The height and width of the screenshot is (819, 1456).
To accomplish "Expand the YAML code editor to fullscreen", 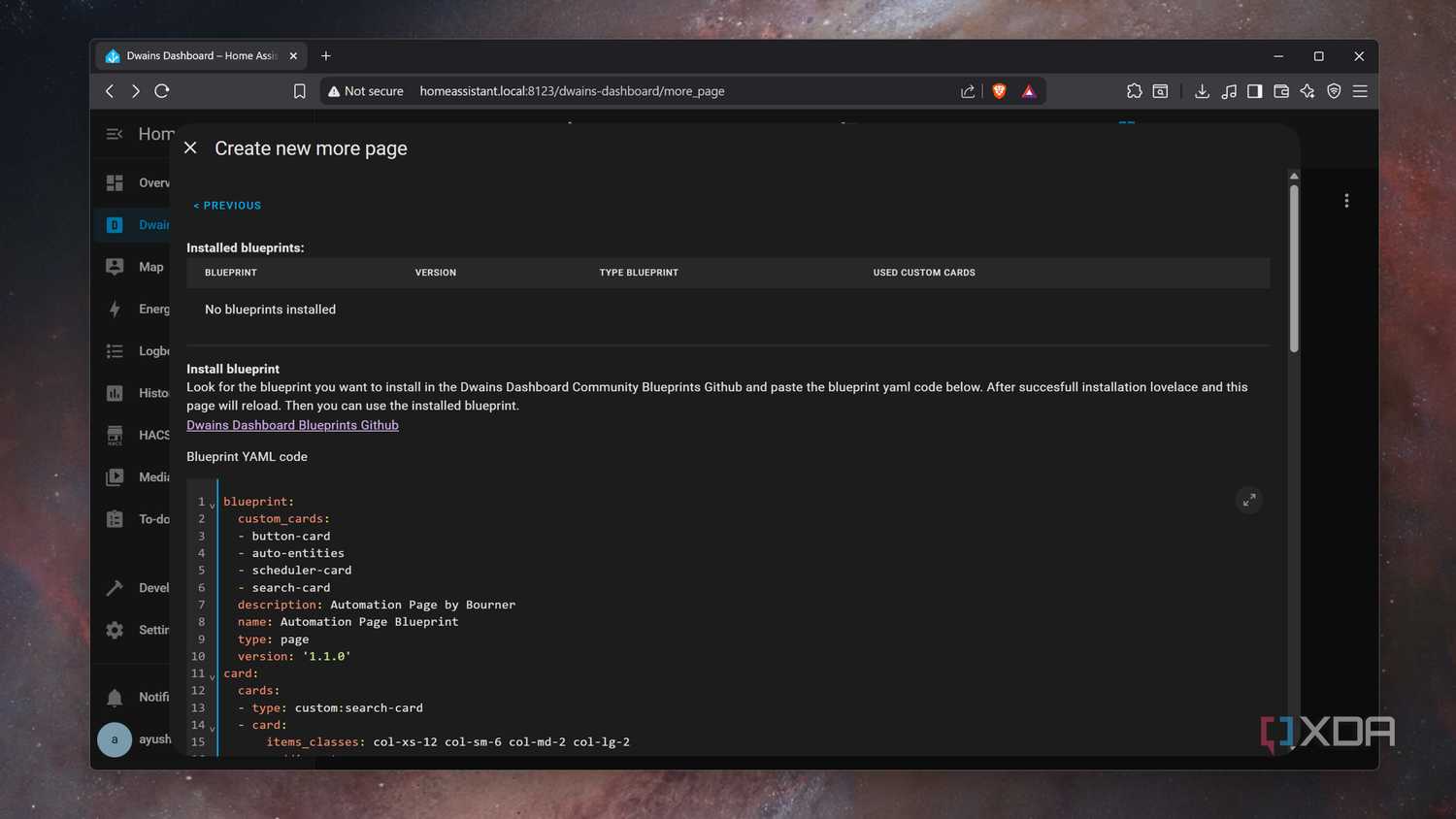I will [1249, 500].
